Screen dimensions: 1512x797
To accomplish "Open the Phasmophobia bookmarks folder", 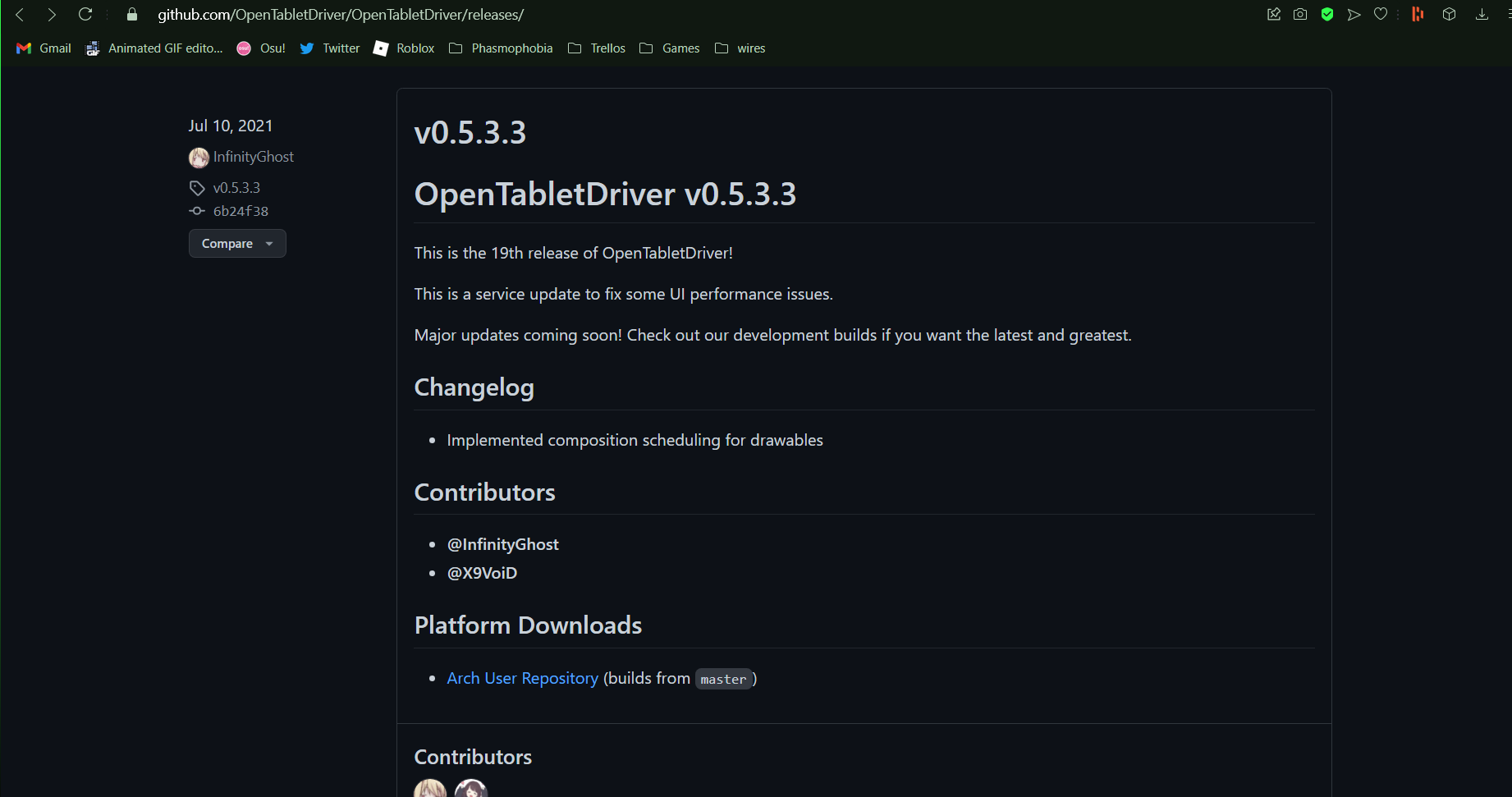I will coord(501,48).
